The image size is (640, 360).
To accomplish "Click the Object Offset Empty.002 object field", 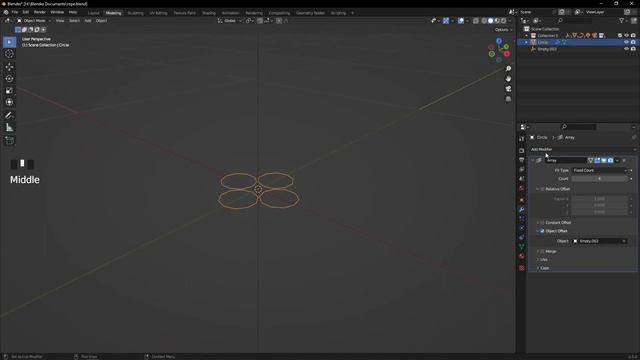I will pos(600,241).
